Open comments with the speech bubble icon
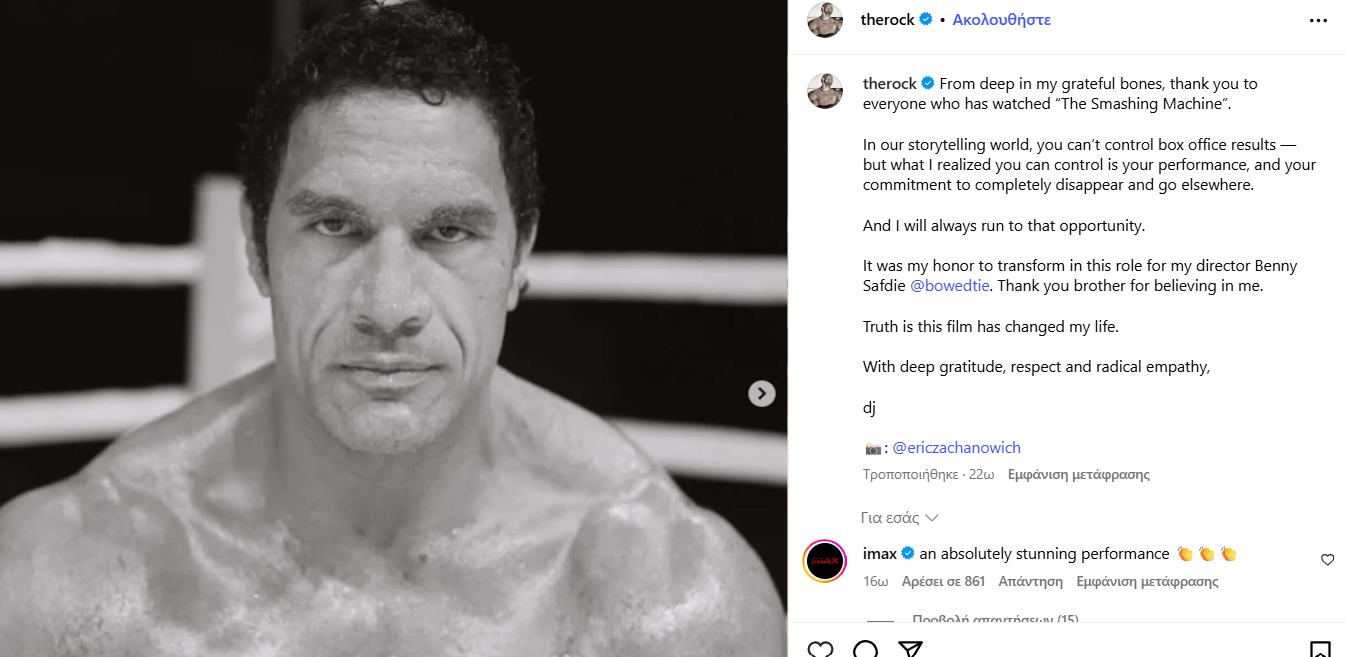The image size is (1345, 657). pyautogui.click(x=865, y=649)
